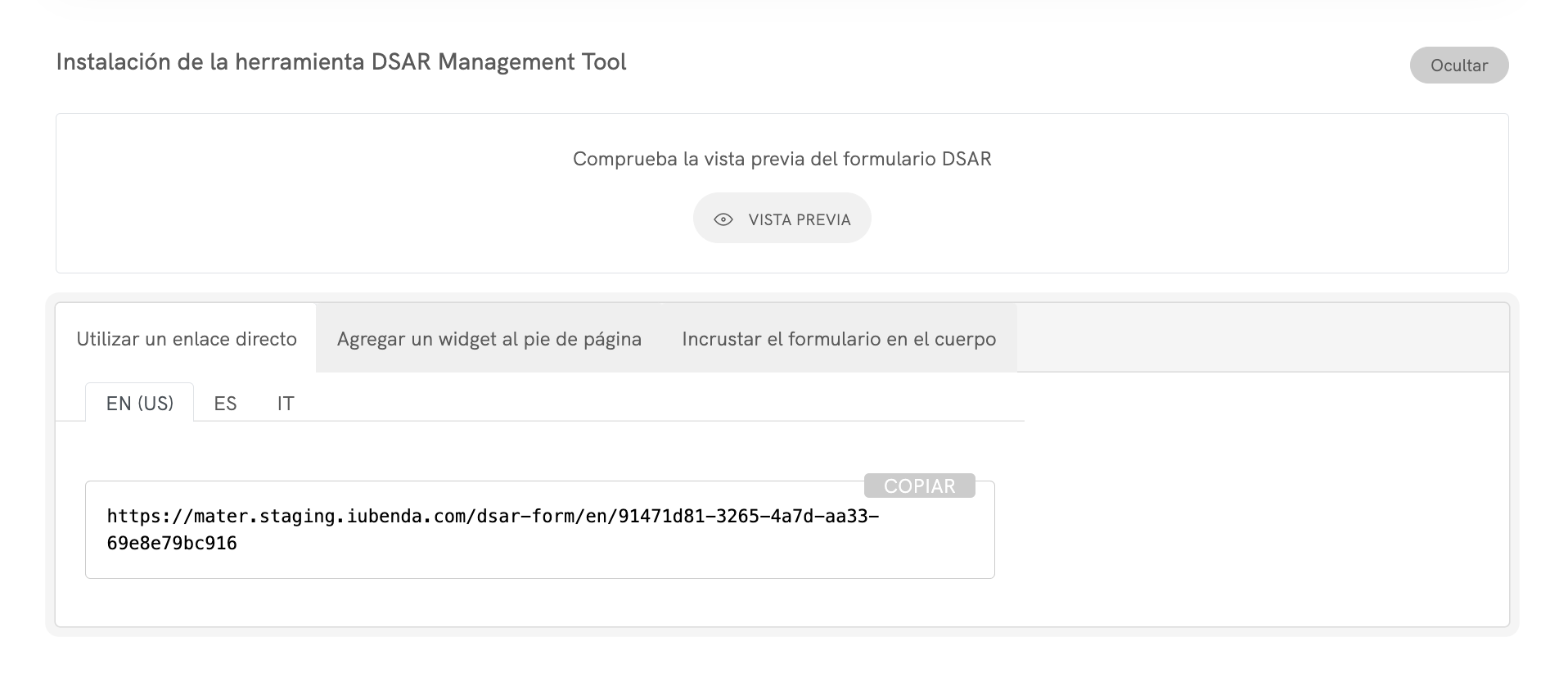Switch to the ES language tab
Image resolution: width=1568 pixels, height=673 pixels.
(x=225, y=403)
